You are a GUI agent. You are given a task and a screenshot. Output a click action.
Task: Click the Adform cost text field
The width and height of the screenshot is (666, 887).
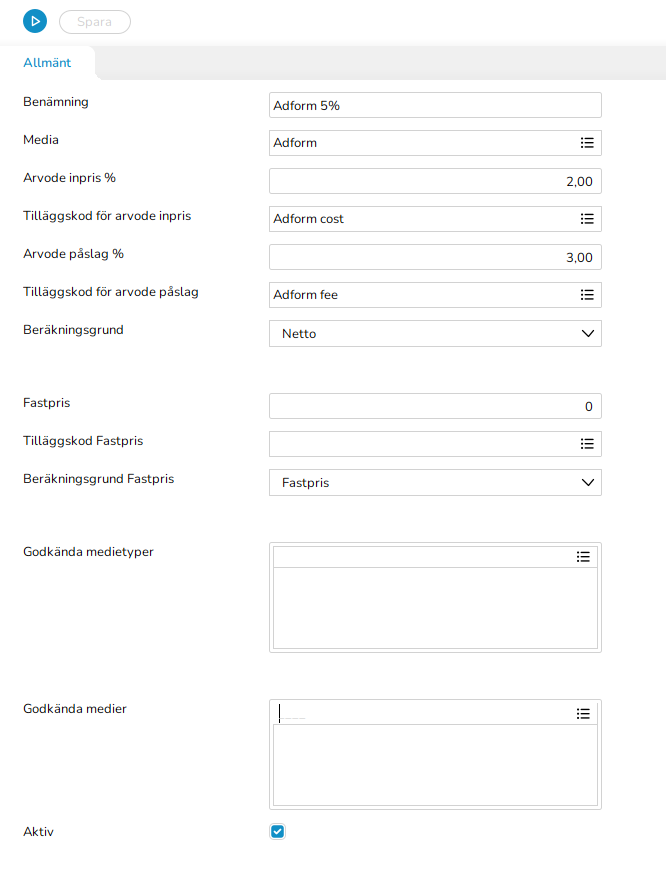click(420, 219)
